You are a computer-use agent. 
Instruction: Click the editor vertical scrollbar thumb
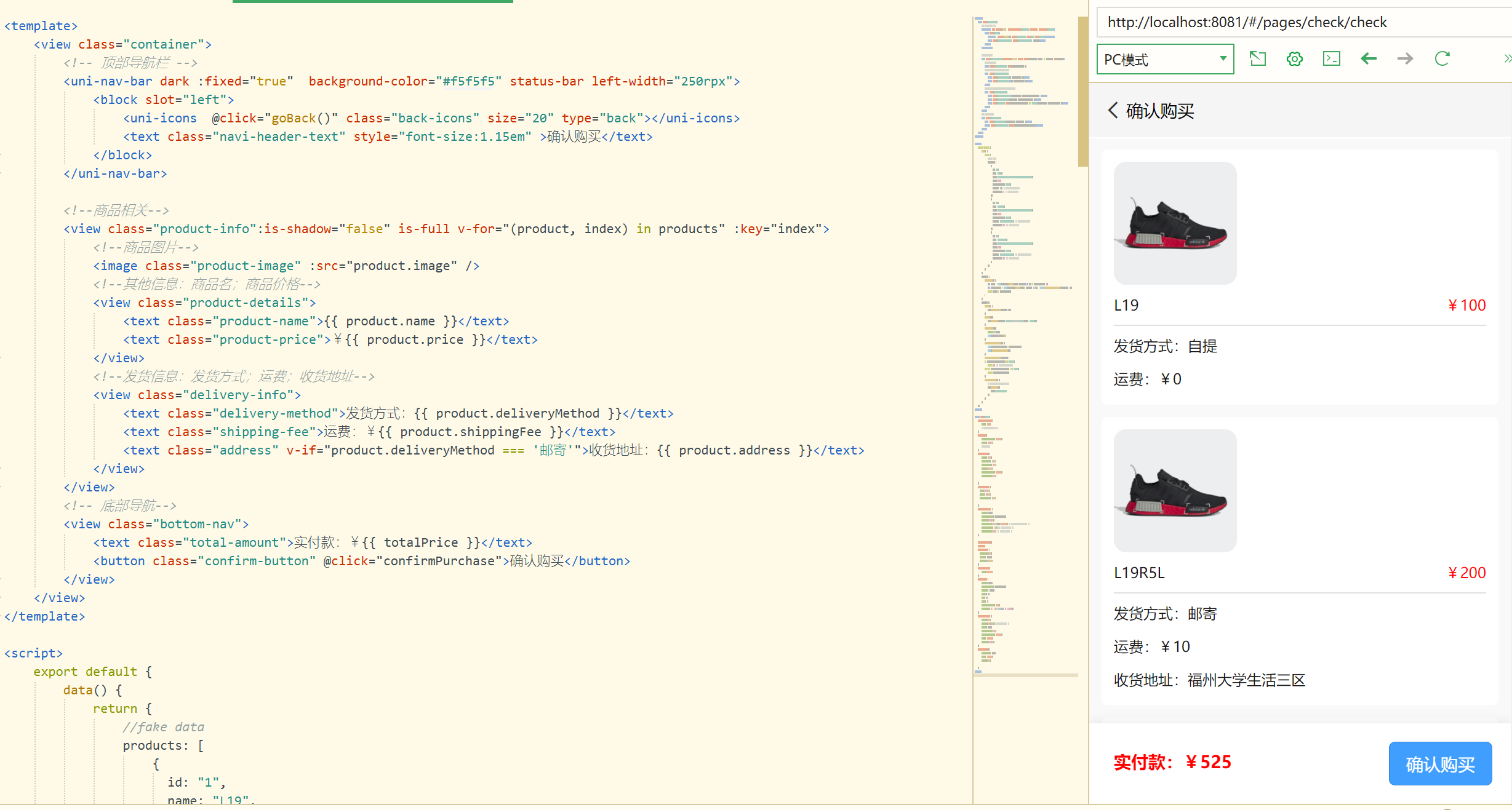(1083, 92)
